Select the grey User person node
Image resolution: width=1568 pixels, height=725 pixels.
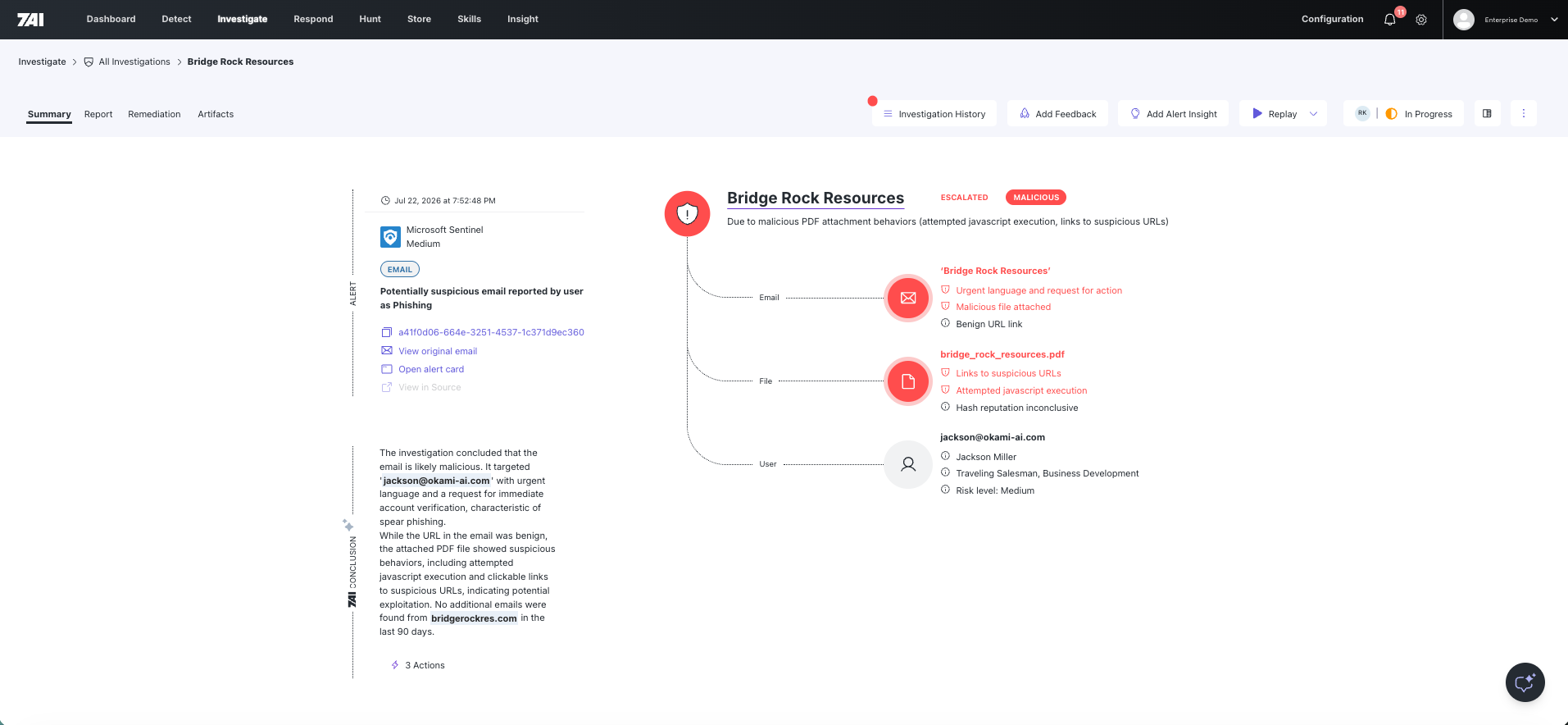[x=908, y=464]
